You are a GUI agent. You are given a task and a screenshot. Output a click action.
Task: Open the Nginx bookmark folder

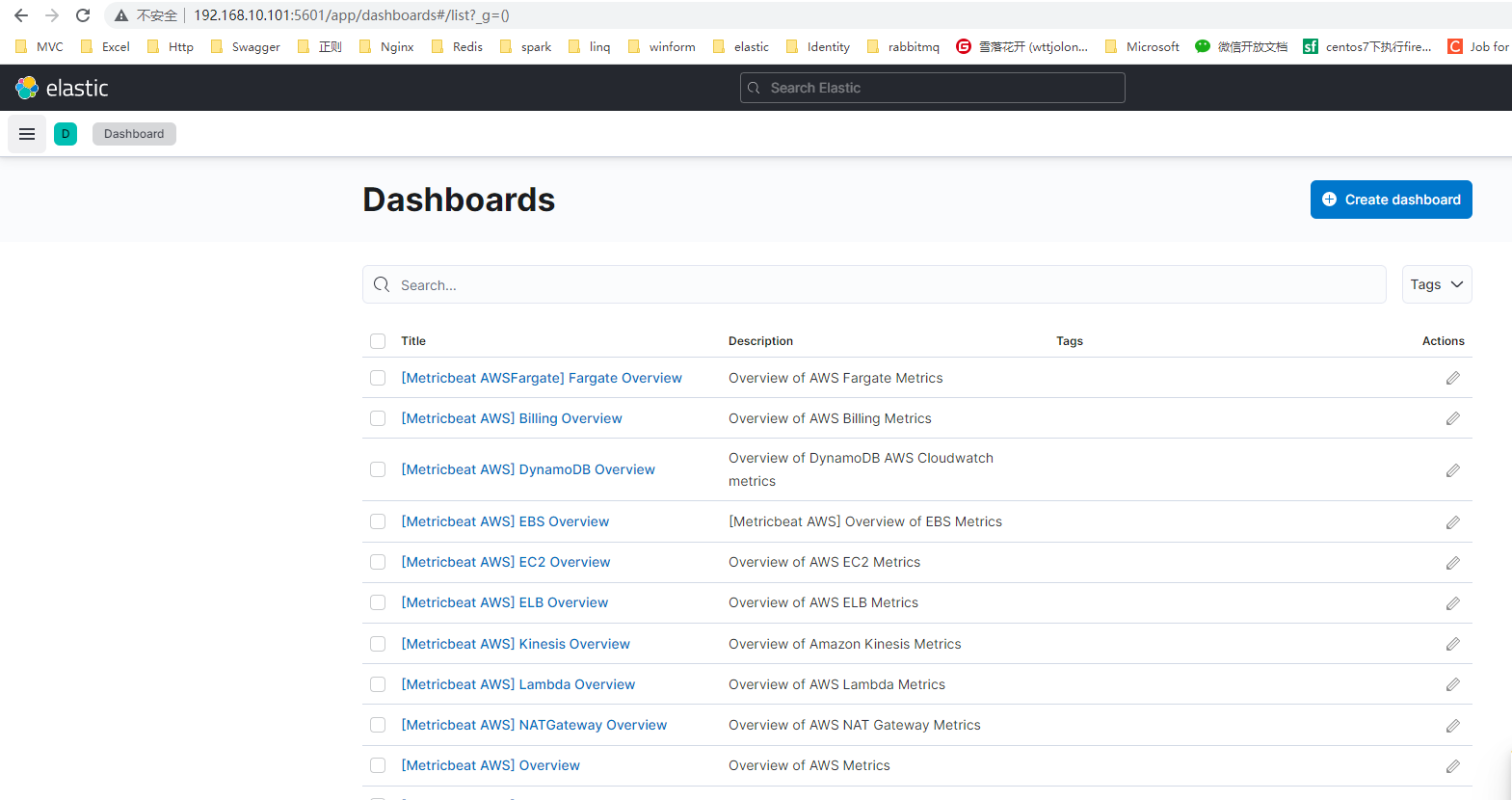click(386, 46)
